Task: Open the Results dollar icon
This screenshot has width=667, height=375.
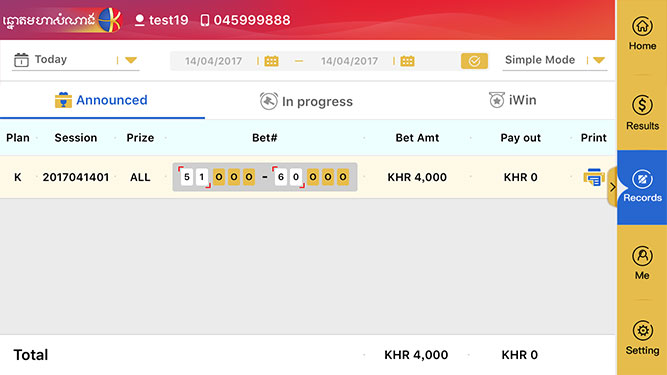Action: tap(642, 105)
